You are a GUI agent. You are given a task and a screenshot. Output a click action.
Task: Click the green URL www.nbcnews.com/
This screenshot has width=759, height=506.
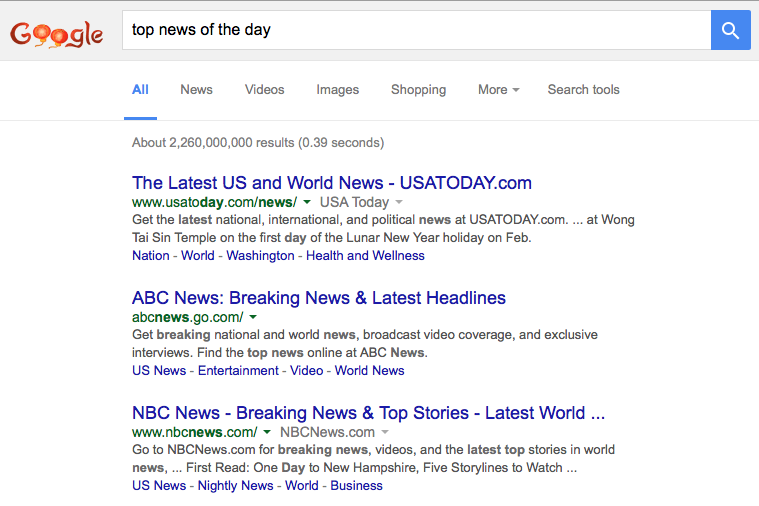[x=195, y=432]
